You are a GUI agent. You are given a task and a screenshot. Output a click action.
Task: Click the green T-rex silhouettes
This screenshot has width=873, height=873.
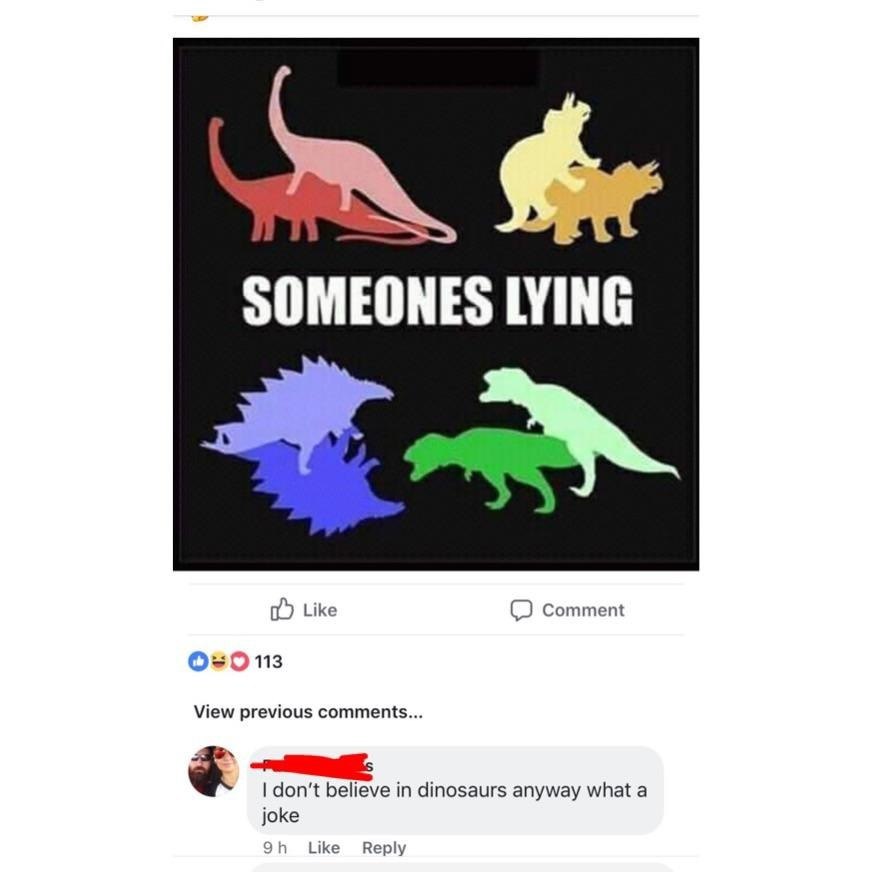pos(540,440)
